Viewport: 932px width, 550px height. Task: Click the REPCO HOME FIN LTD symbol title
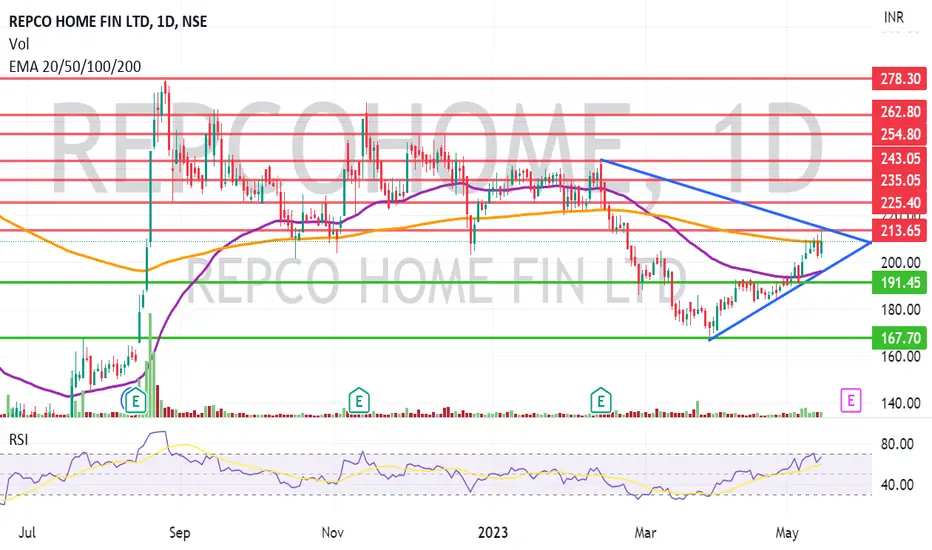click(108, 22)
